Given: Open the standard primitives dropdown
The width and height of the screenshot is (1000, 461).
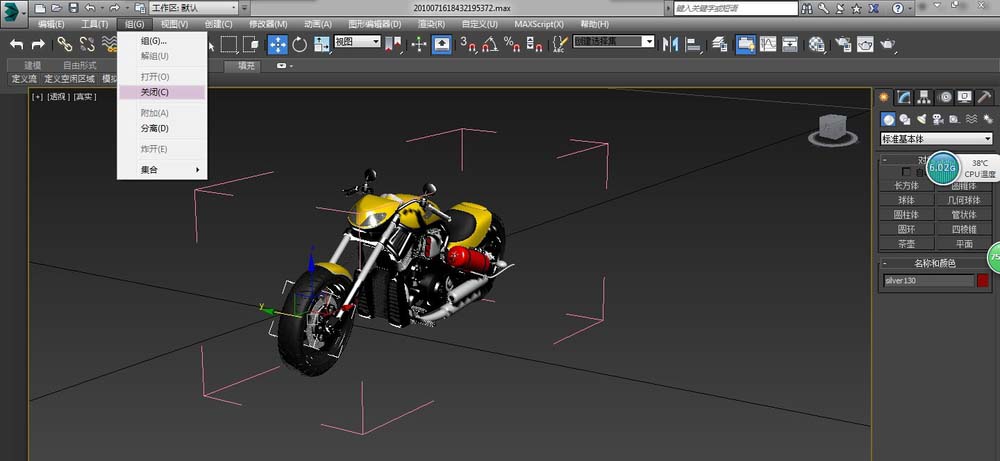Looking at the screenshot, I should click(935, 139).
